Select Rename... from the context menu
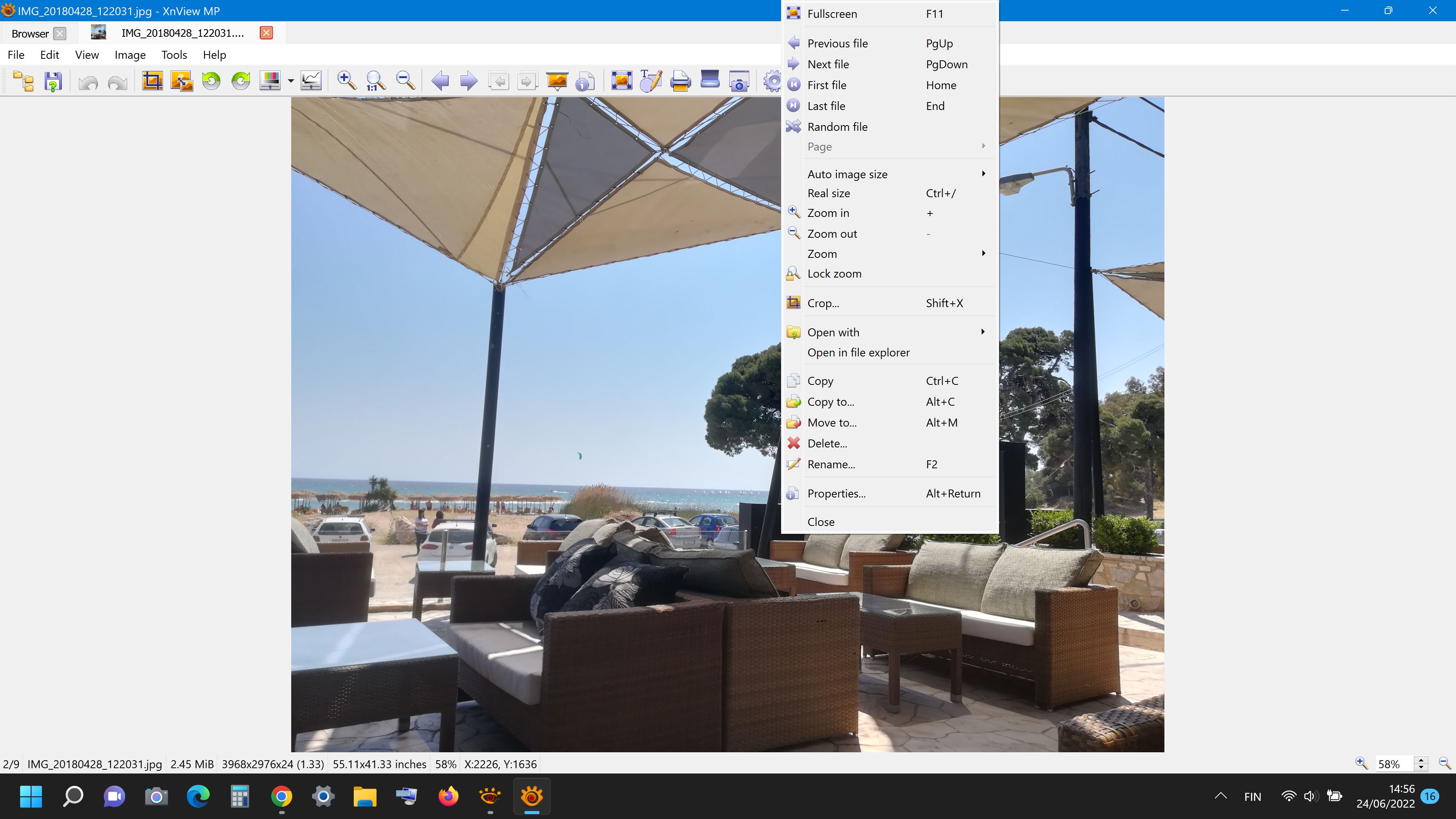Screen dimensions: 1456x819 pyautogui.click(x=831, y=464)
